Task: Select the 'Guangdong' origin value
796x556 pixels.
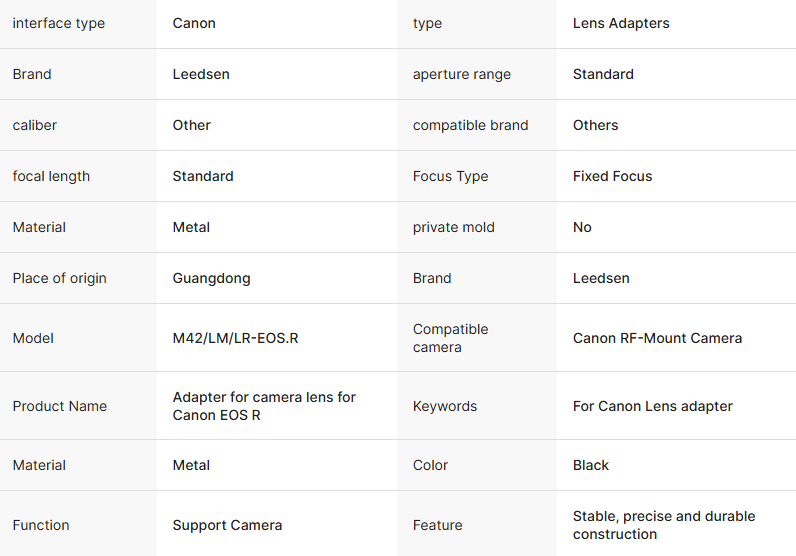Action: (x=211, y=278)
